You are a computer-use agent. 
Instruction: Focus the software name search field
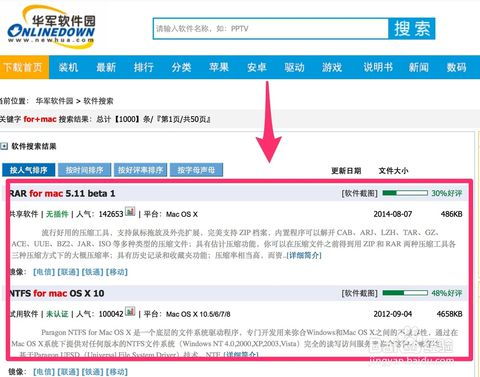pyautogui.click(x=271, y=29)
